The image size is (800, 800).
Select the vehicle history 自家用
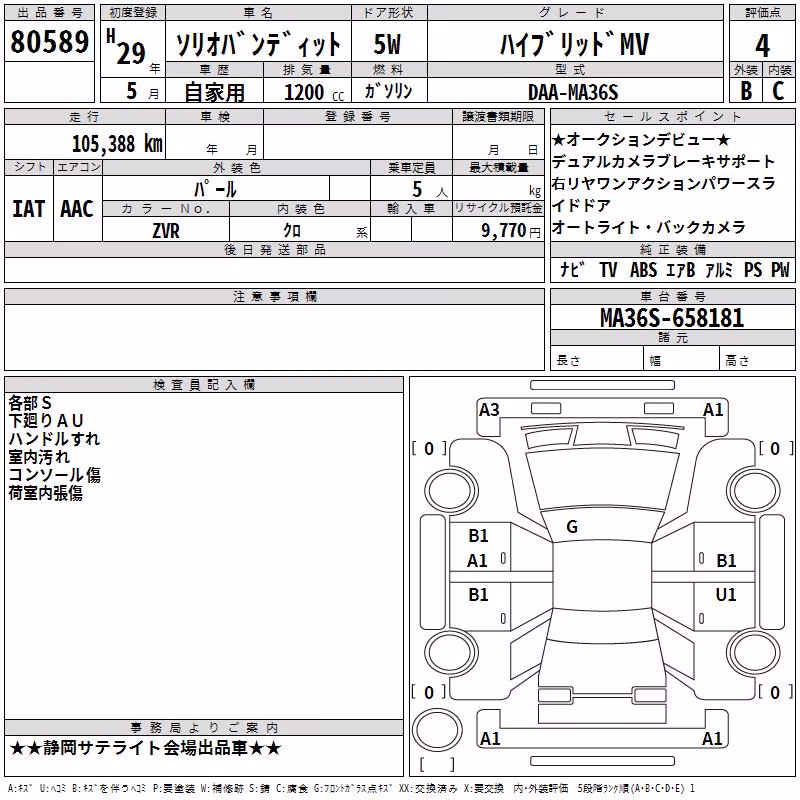[214, 92]
